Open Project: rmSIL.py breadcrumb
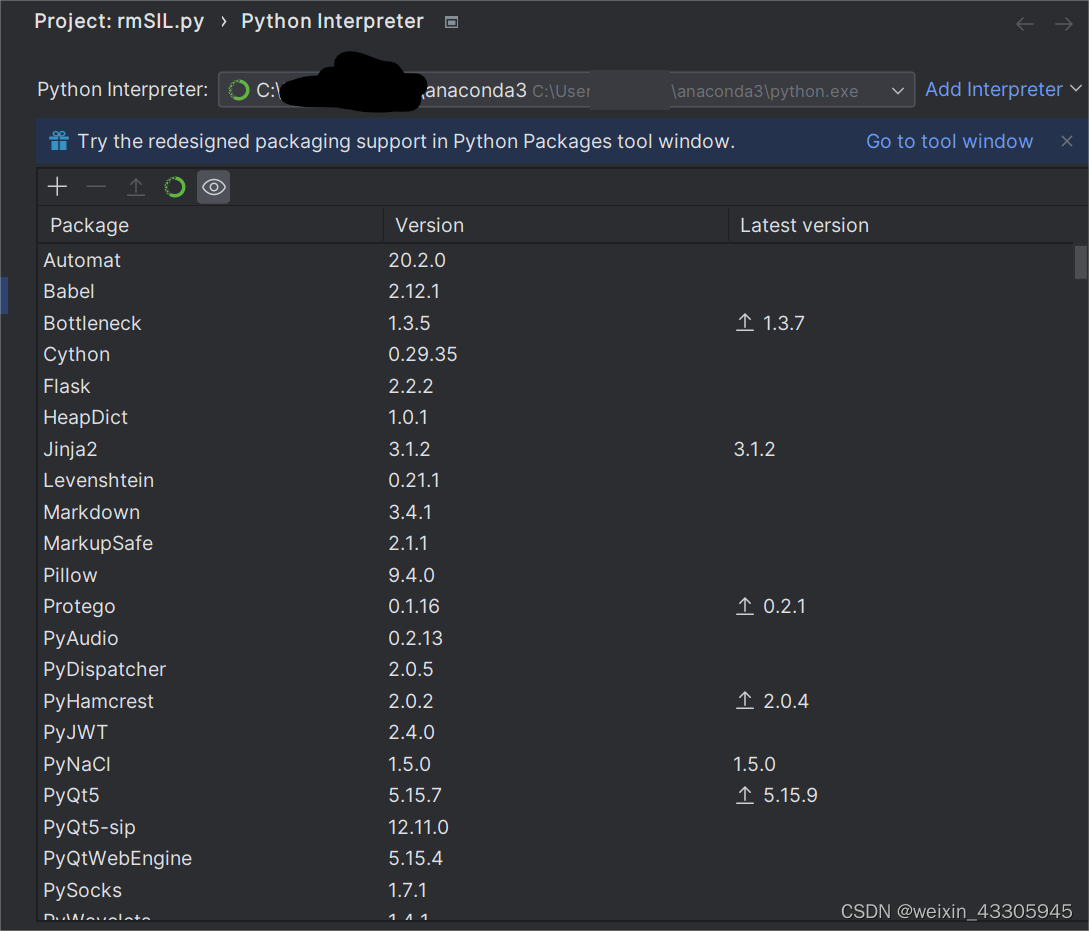This screenshot has width=1089, height=931. [119, 22]
